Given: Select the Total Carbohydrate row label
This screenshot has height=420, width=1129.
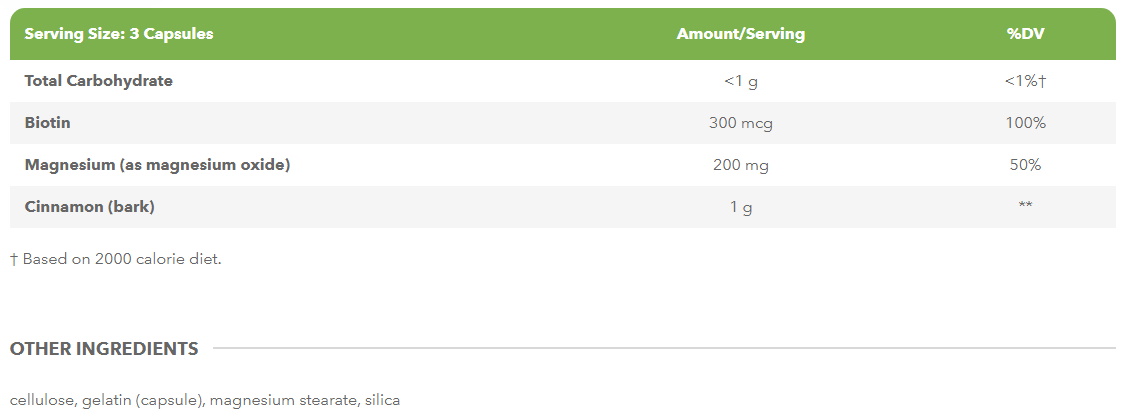Looking at the screenshot, I should (98, 81).
